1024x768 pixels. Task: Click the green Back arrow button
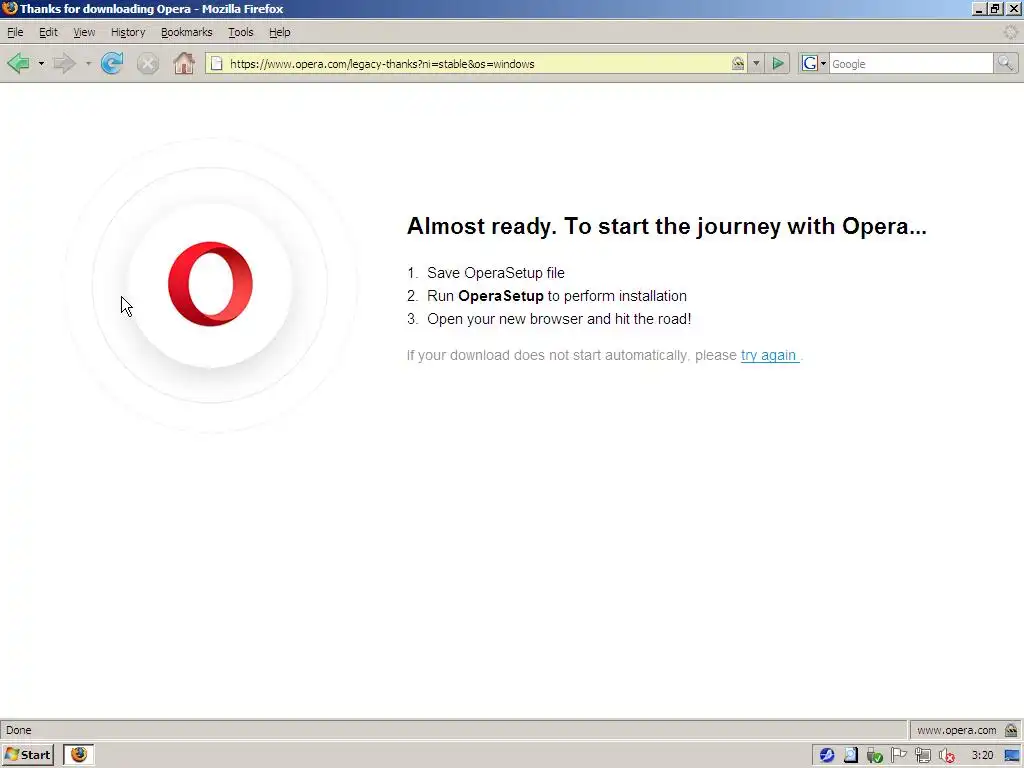pyautogui.click(x=18, y=63)
